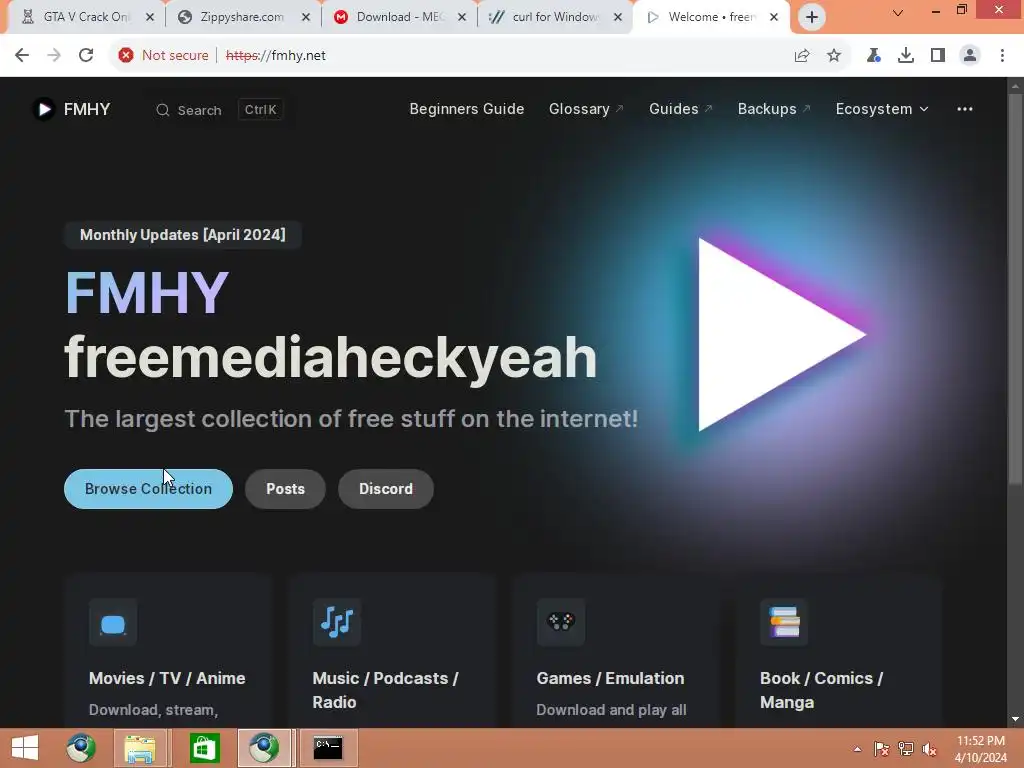Expand the Ecosystem dropdown
This screenshot has width=1024, height=768.
(882, 109)
